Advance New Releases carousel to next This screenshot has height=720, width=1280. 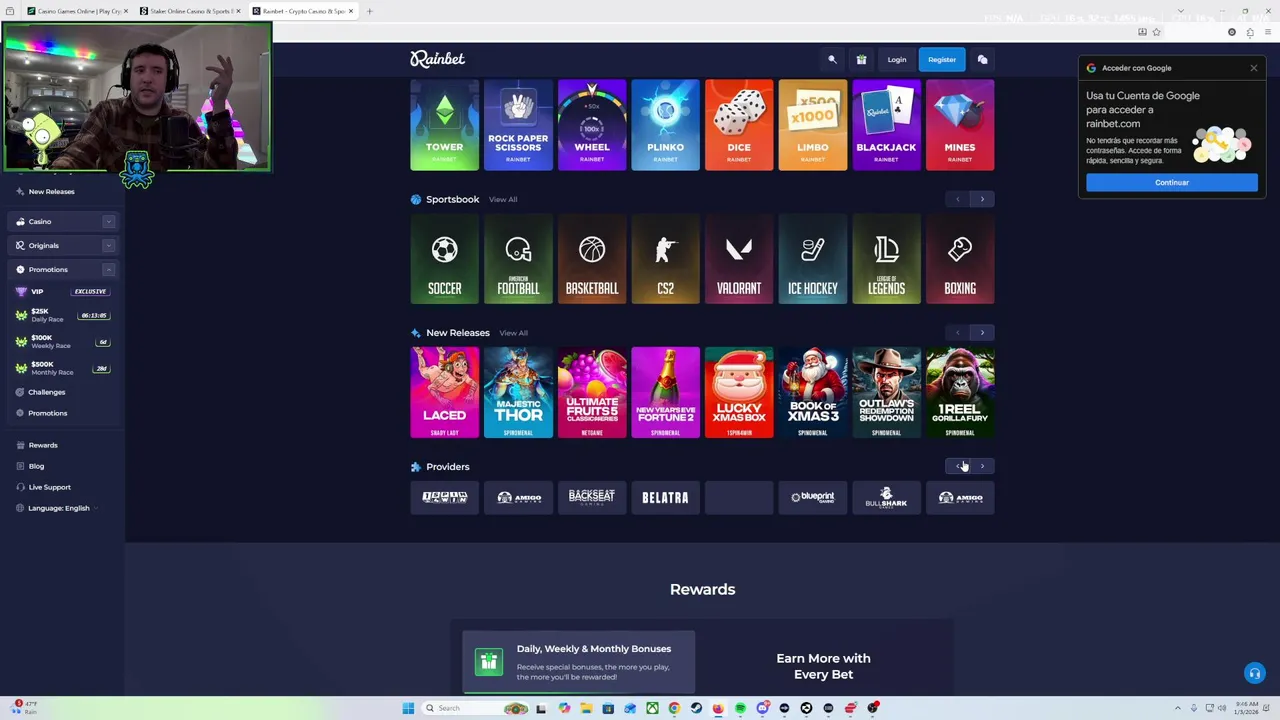pyautogui.click(x=982, y=332)
